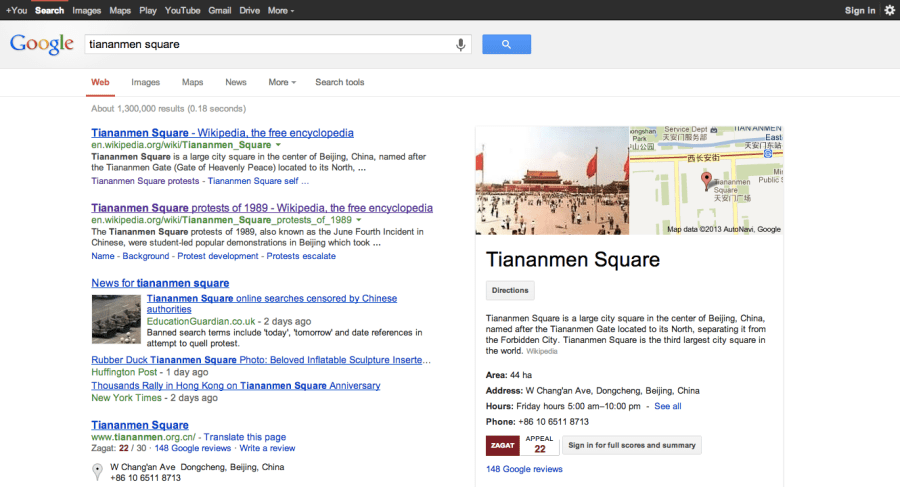Image resolution: width=900 pixels, height=487 pixels.
Task: Open green arrow beside first Wikipedia URL
Action: (x=278, y=145)
